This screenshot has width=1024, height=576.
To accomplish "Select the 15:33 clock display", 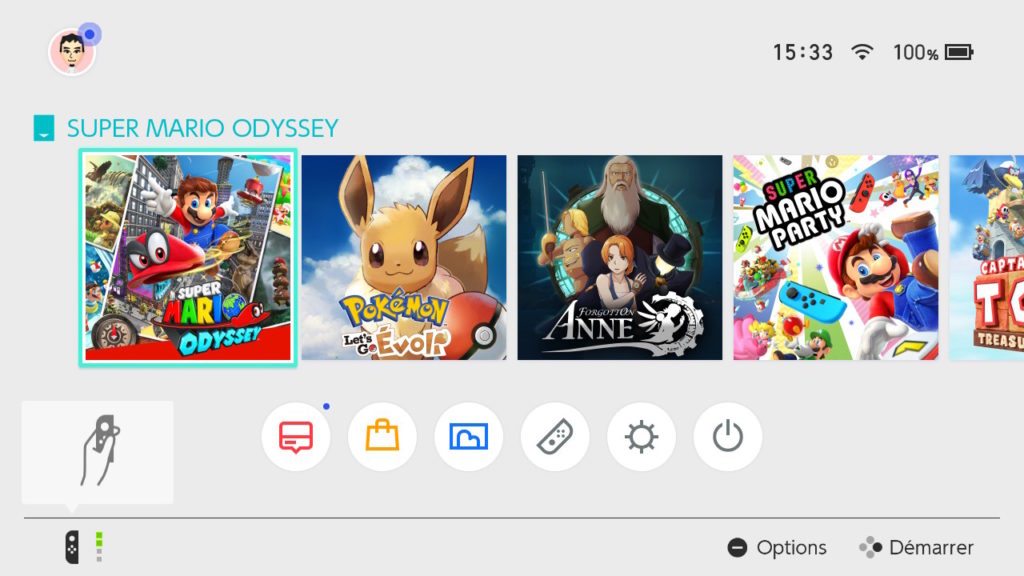I will click(803, 52).
